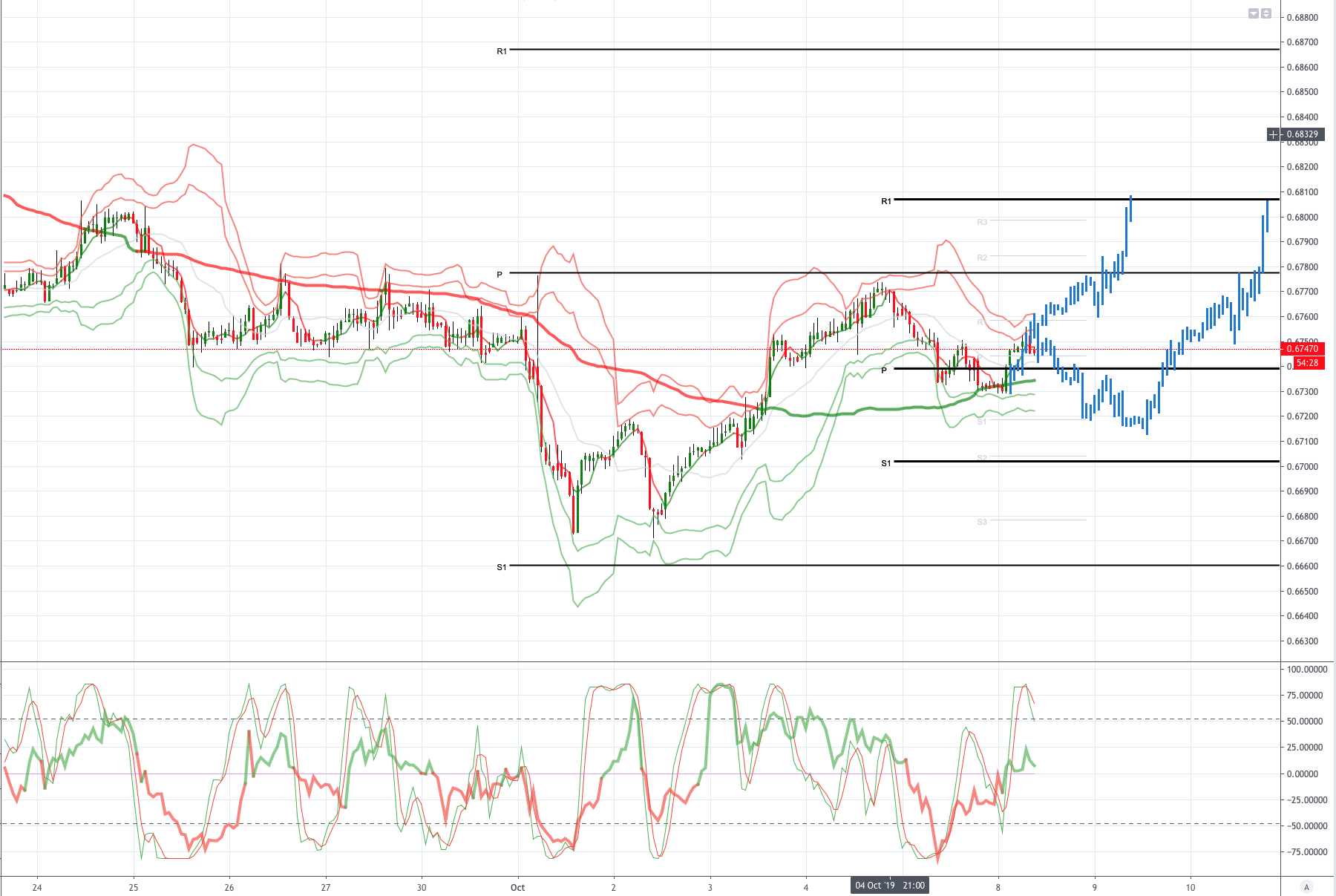This screenshot has height=896, width=1336.
Task: Click the red countdown label 54:28
Action: coord(1307,363)
